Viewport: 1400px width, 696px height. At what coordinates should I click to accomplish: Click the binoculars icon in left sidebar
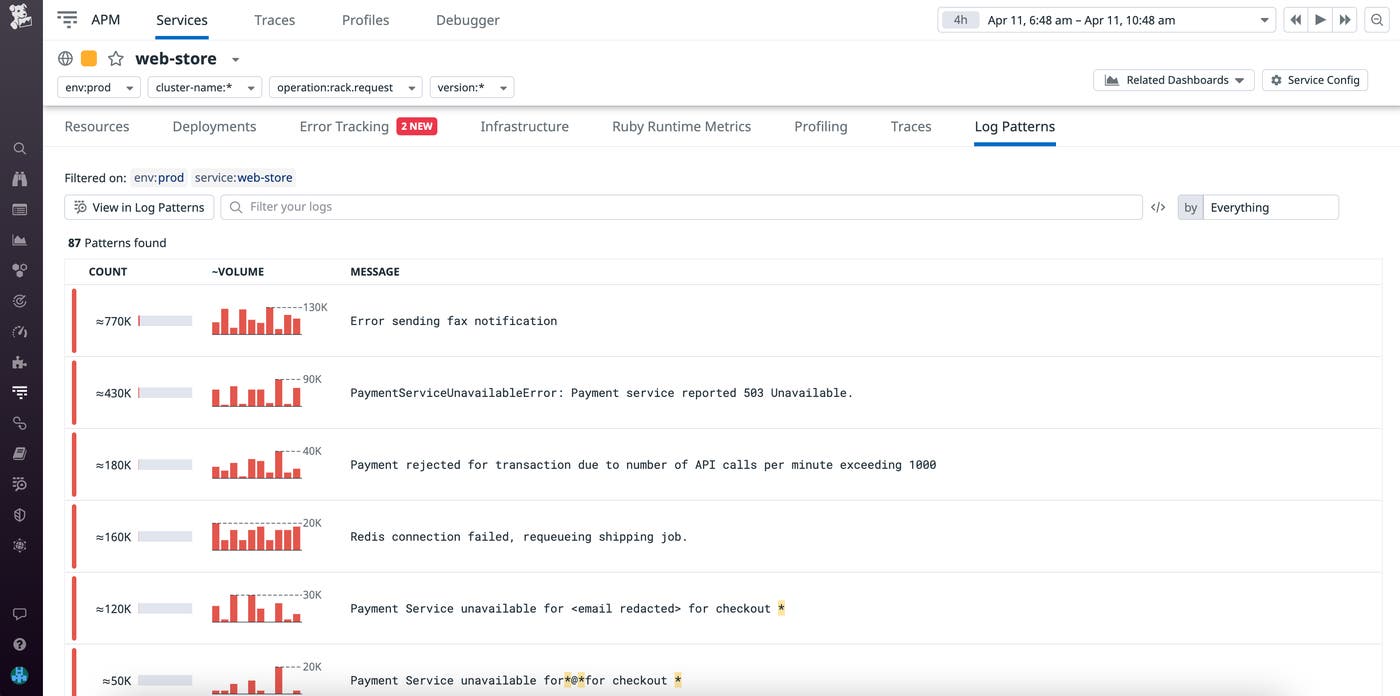point(19,179)
